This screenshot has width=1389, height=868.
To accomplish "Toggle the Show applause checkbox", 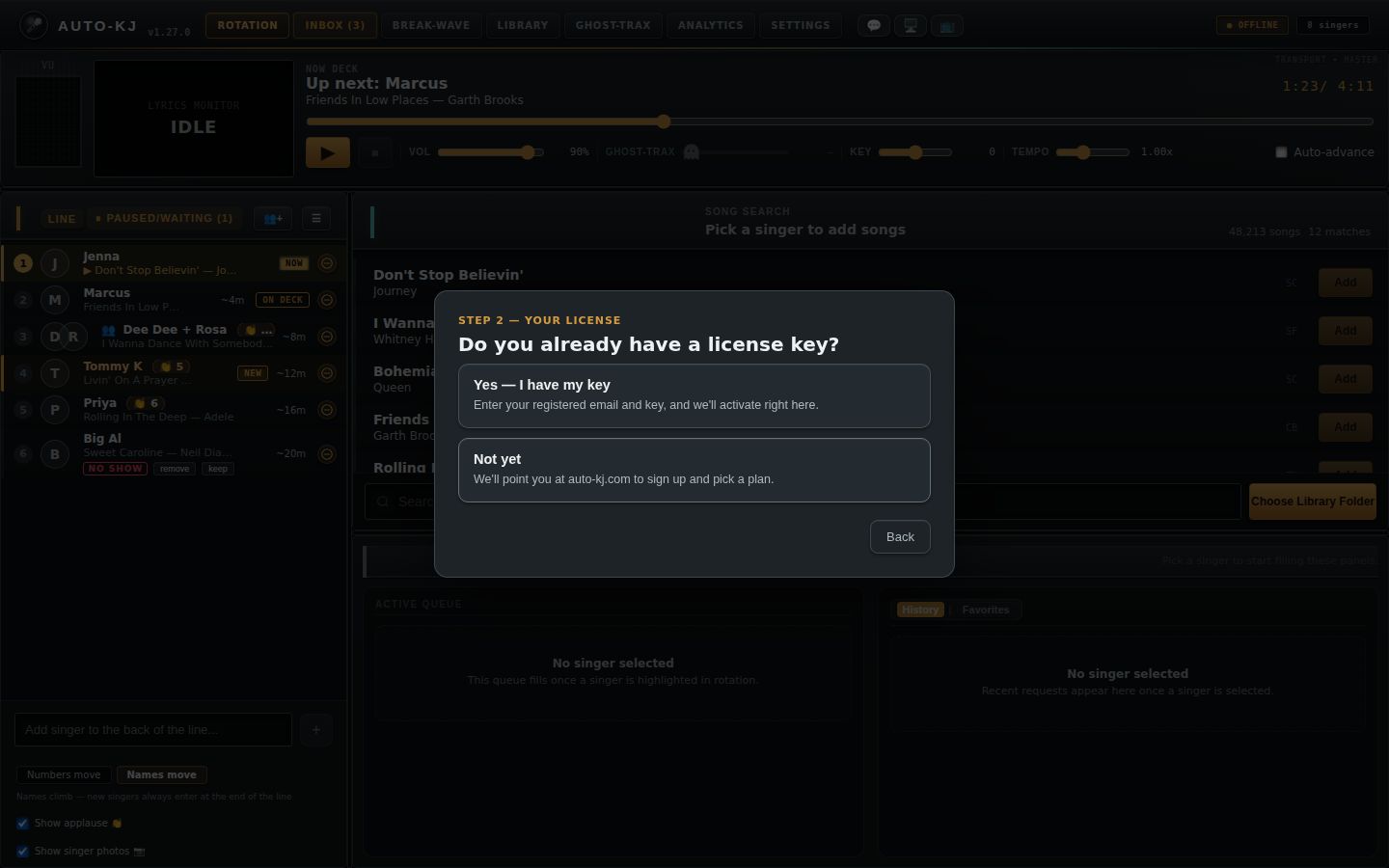I will pyautogui.click(x=22, y=824).
